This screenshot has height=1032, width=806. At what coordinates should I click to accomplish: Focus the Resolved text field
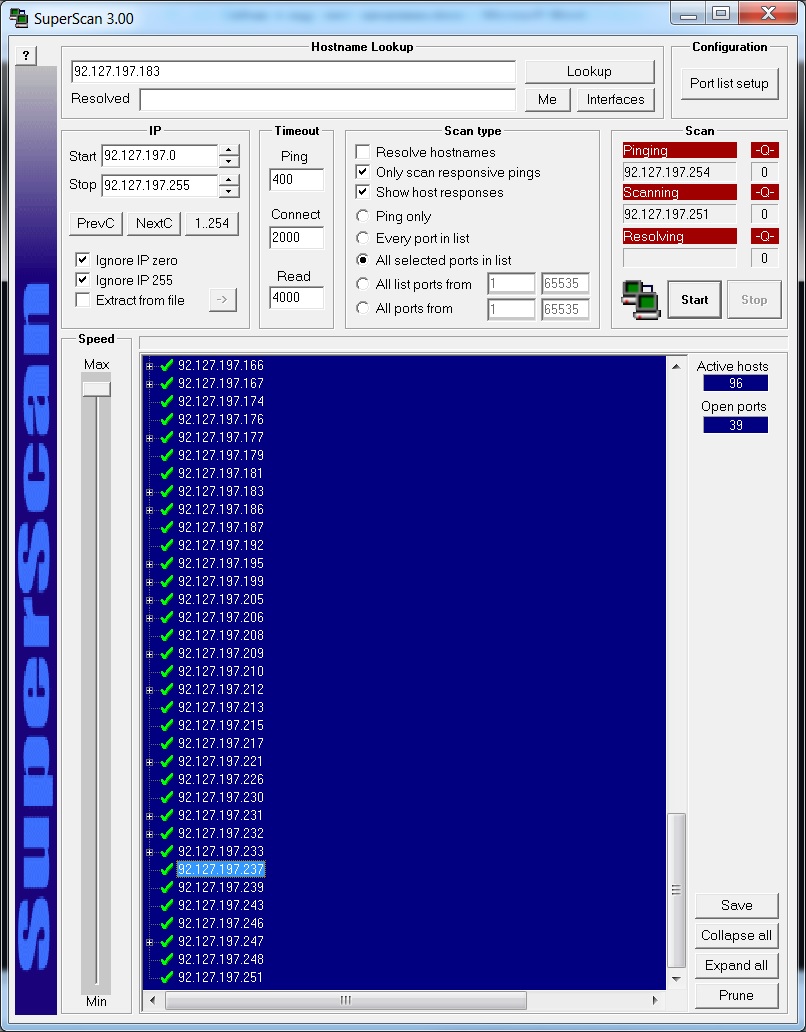click(x=327, y=99)
